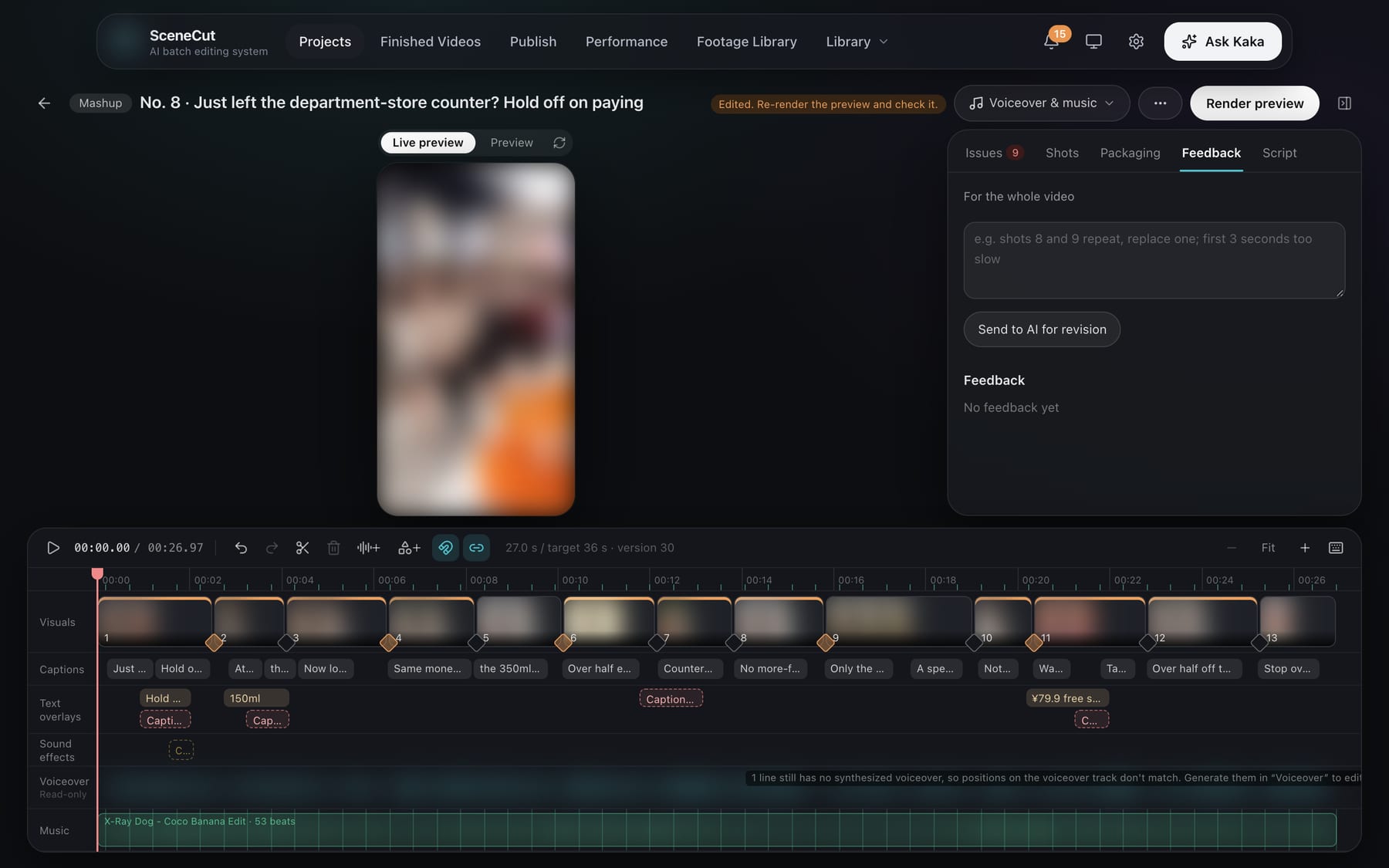
Task: Select the sound effect clip "C..."
Action: pyautogui.click(x=181, y=750)
